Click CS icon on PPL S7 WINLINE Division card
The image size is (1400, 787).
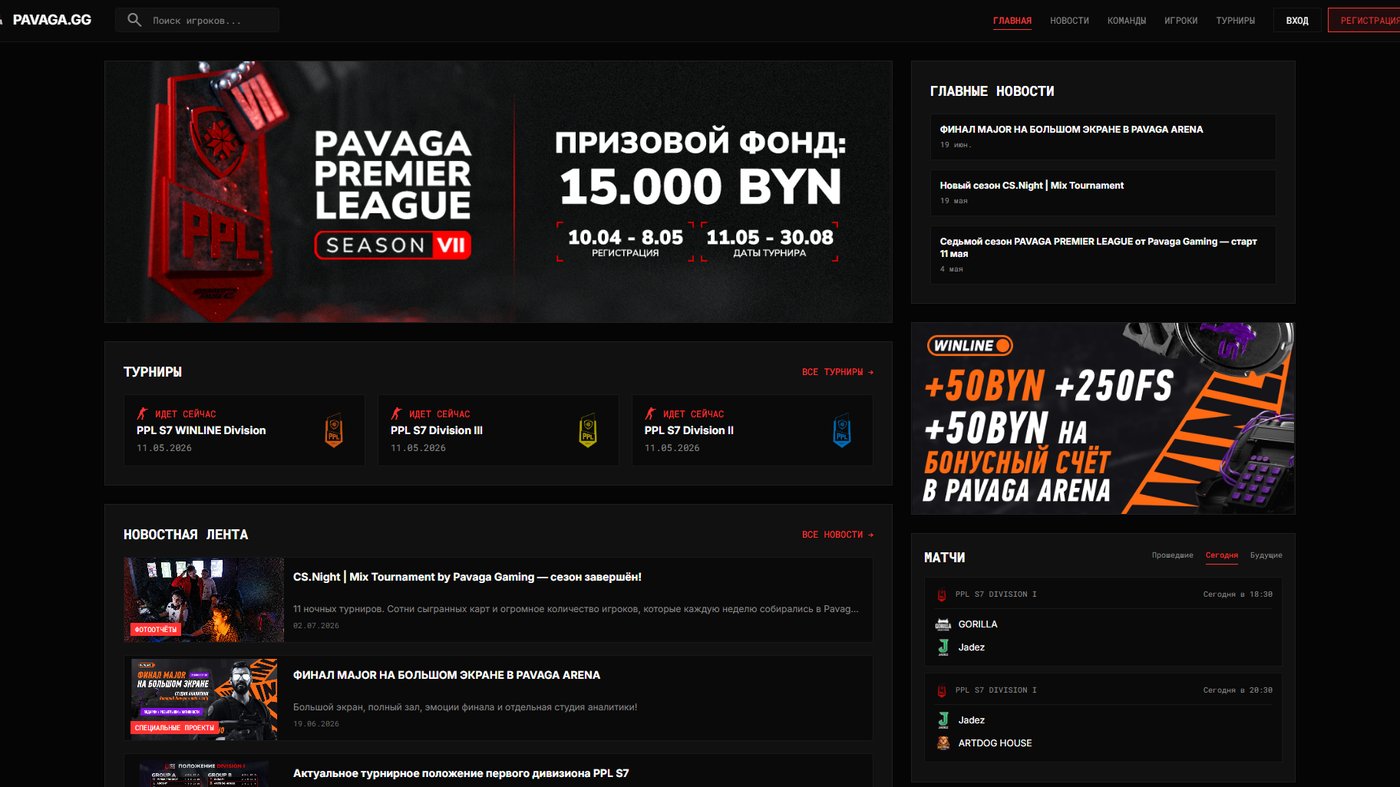tap(142, 414)
